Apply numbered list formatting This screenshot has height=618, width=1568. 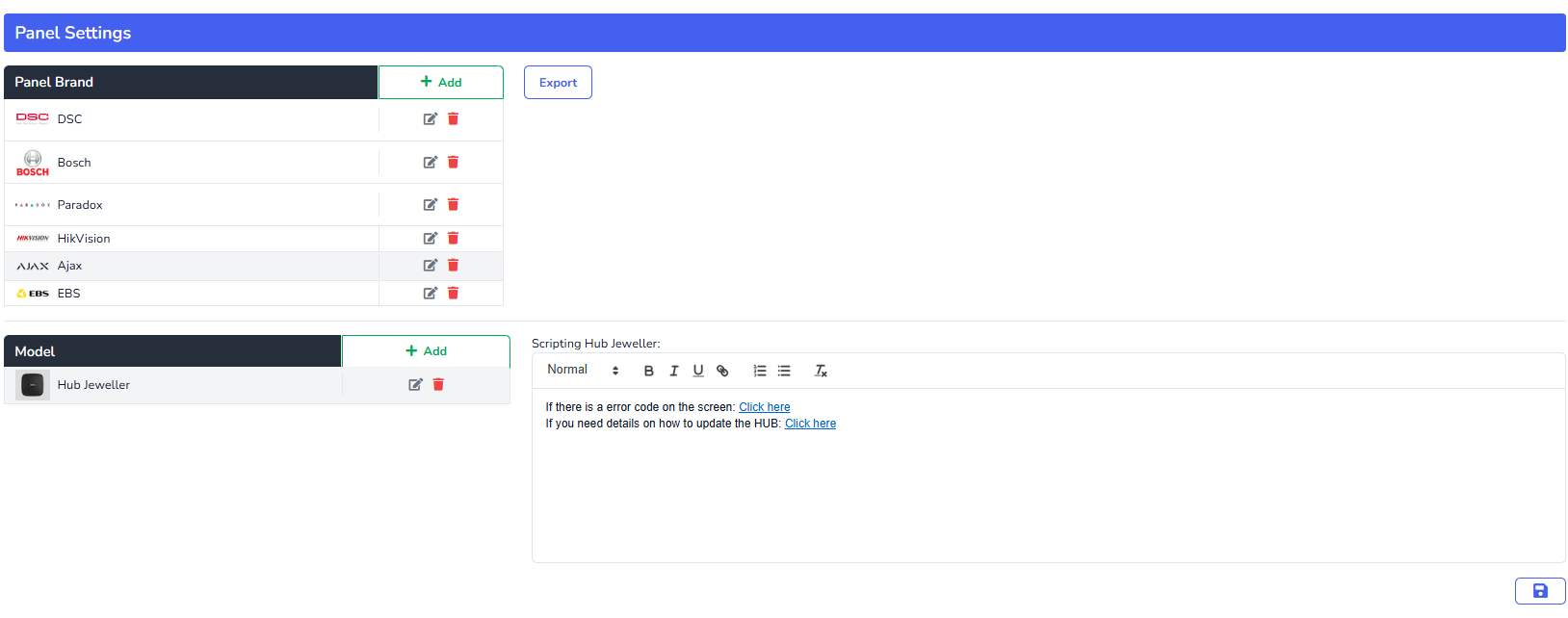tap(760, 371)
